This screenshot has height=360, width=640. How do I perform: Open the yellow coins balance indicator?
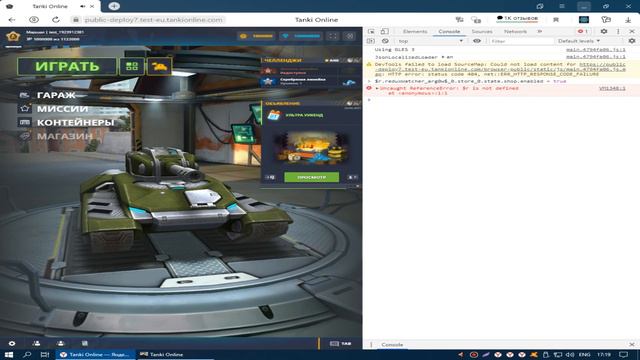(x=256, y=36)
